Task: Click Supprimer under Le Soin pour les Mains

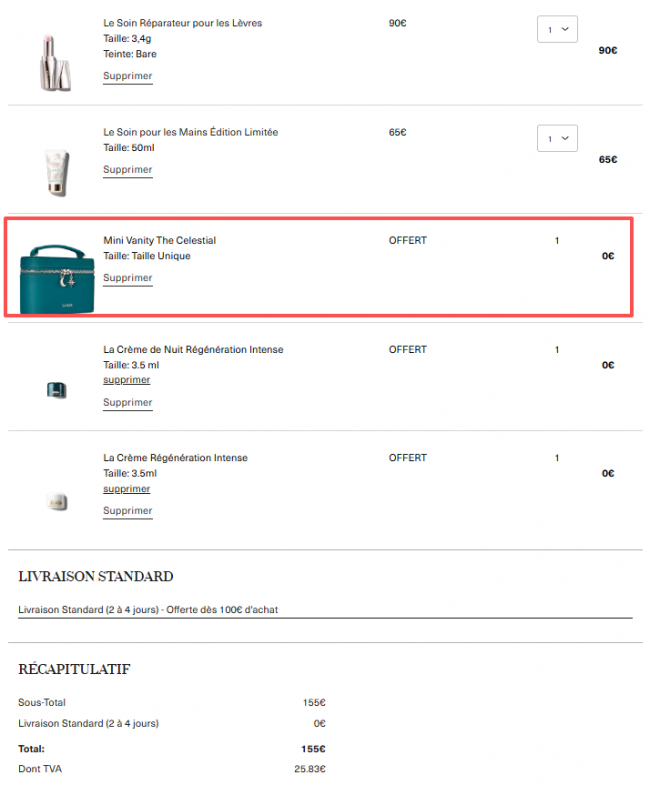Action: (x=127, y=170)
